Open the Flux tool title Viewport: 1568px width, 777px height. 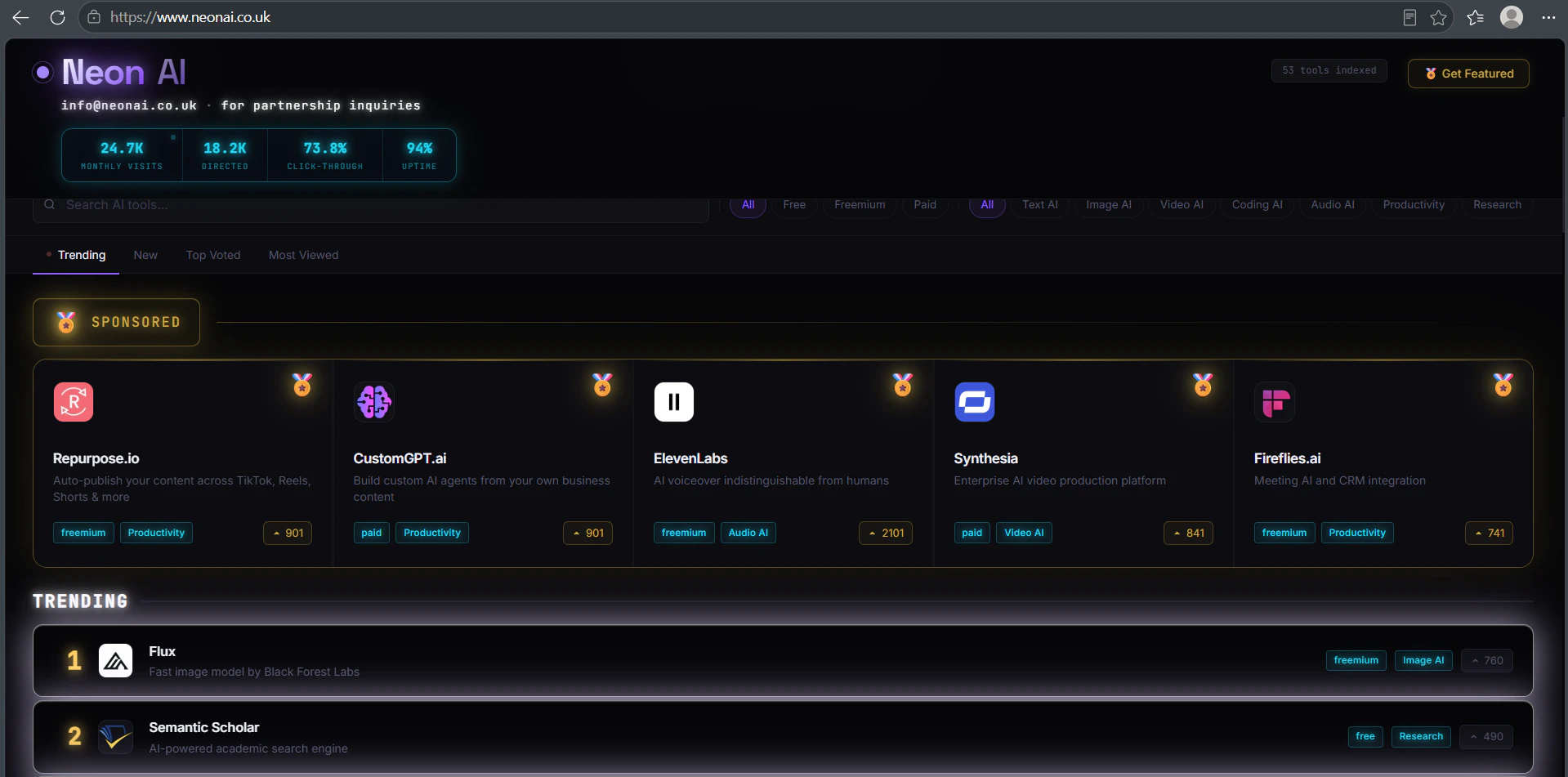[x=162, y=651]
